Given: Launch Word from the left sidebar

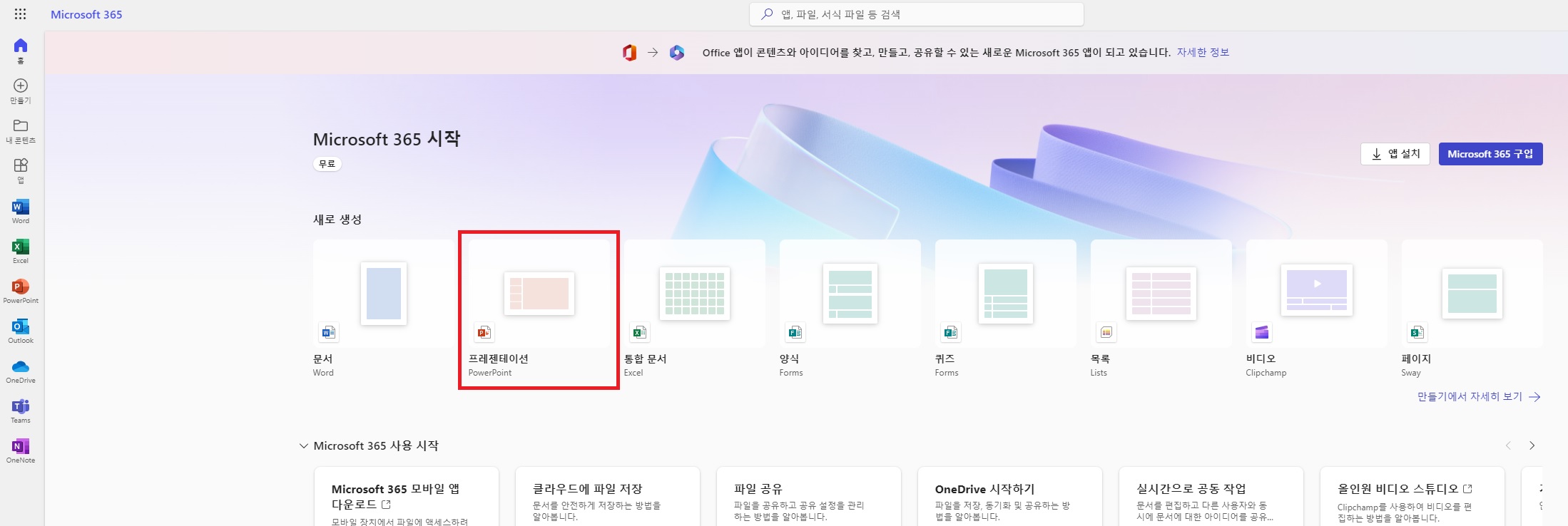Looking at the screenshot, I should tap(21, 211).
